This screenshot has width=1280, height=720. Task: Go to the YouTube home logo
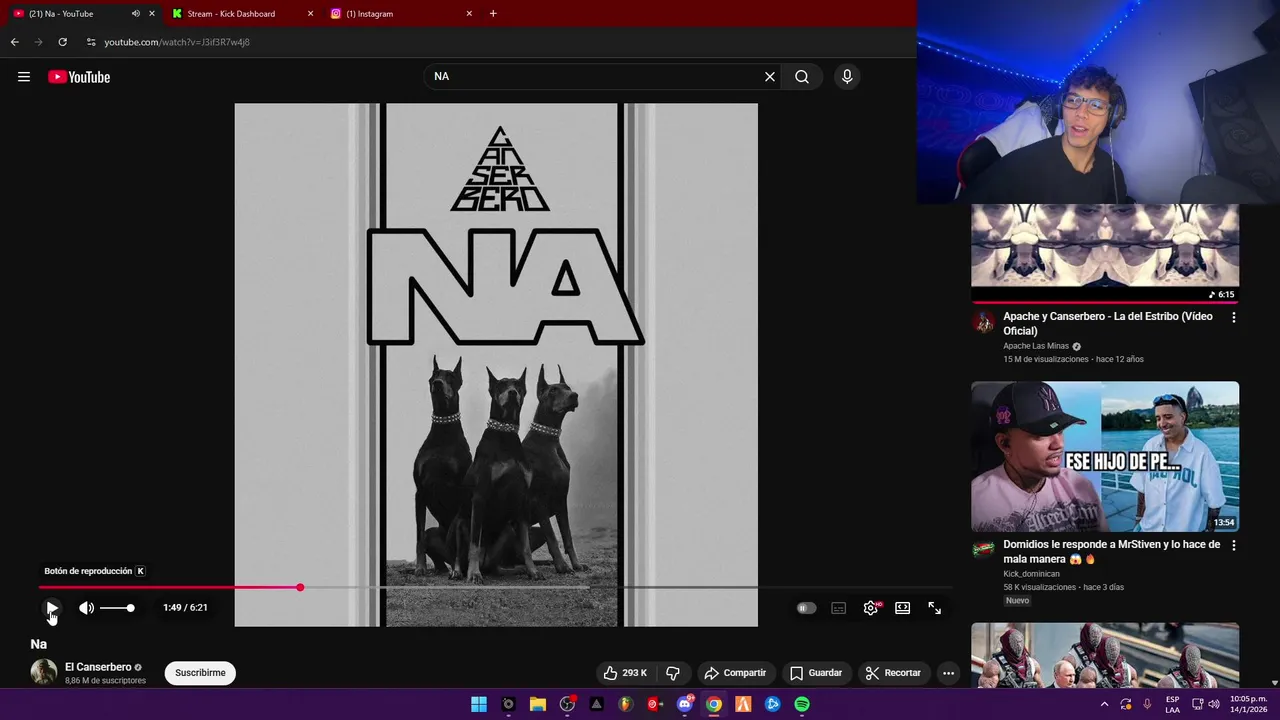point(79,77)
